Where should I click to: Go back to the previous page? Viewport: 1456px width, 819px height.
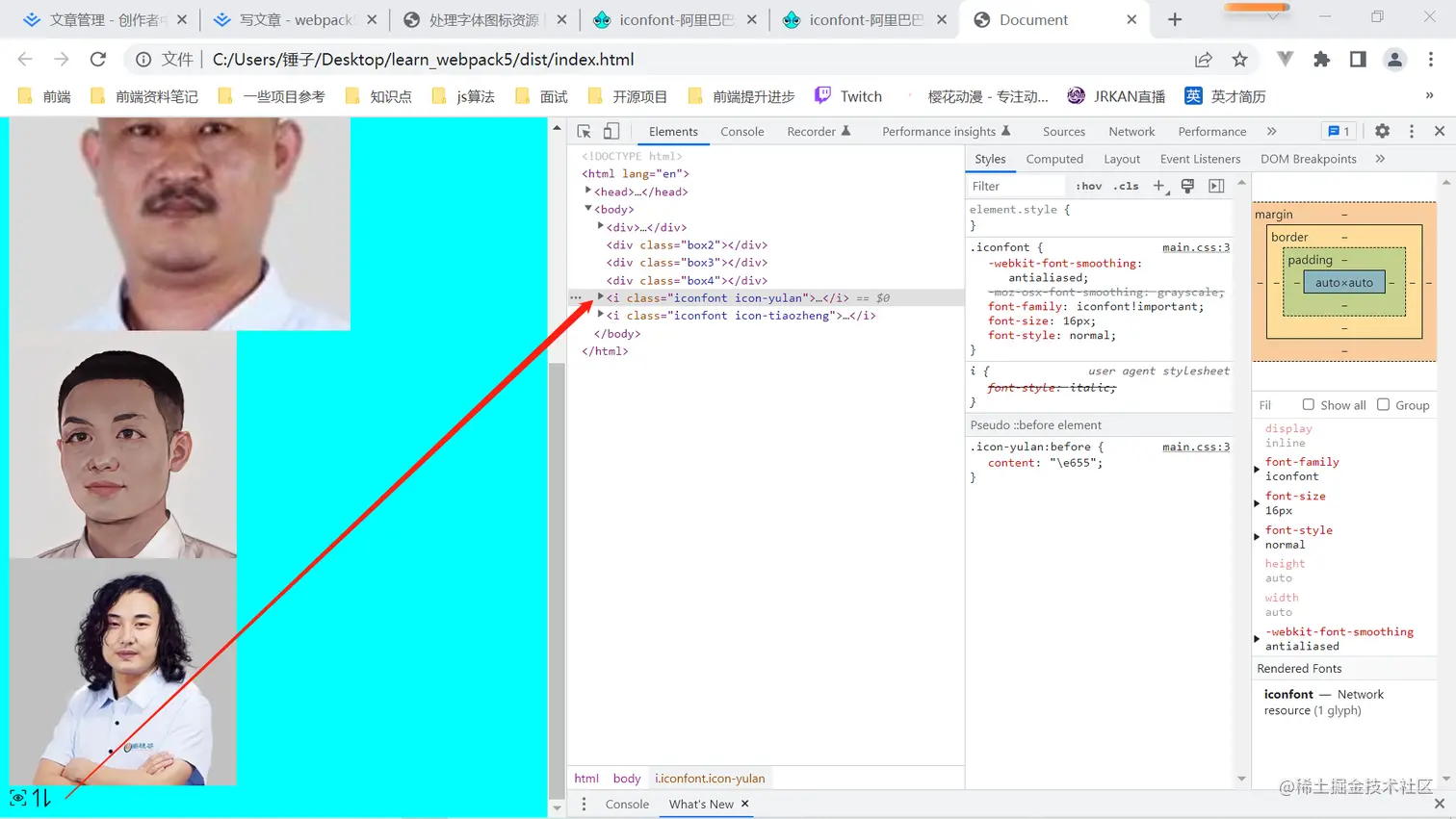click(x=25, y=60)
